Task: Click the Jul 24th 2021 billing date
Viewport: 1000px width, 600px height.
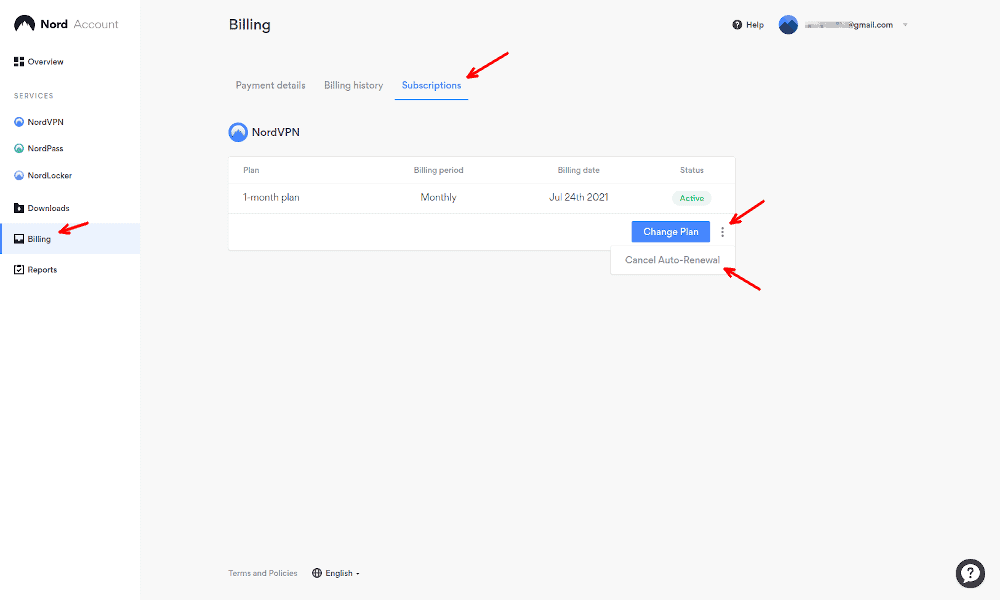Action: click(578, 198)
